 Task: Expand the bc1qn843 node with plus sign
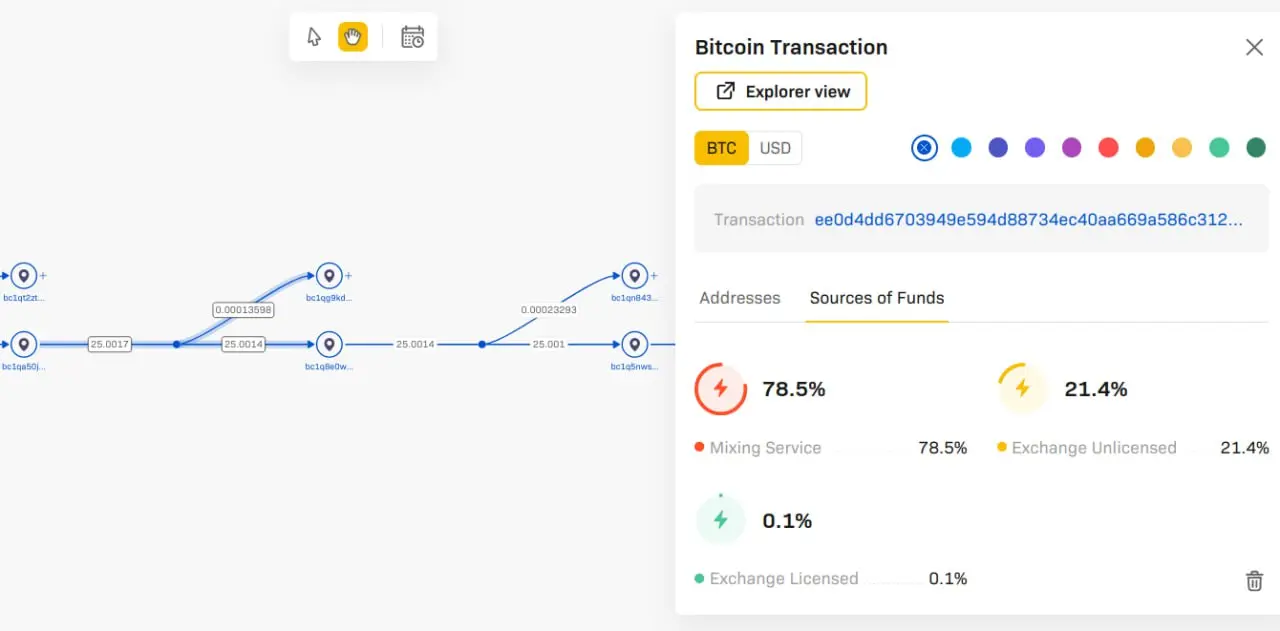[654, 276]
